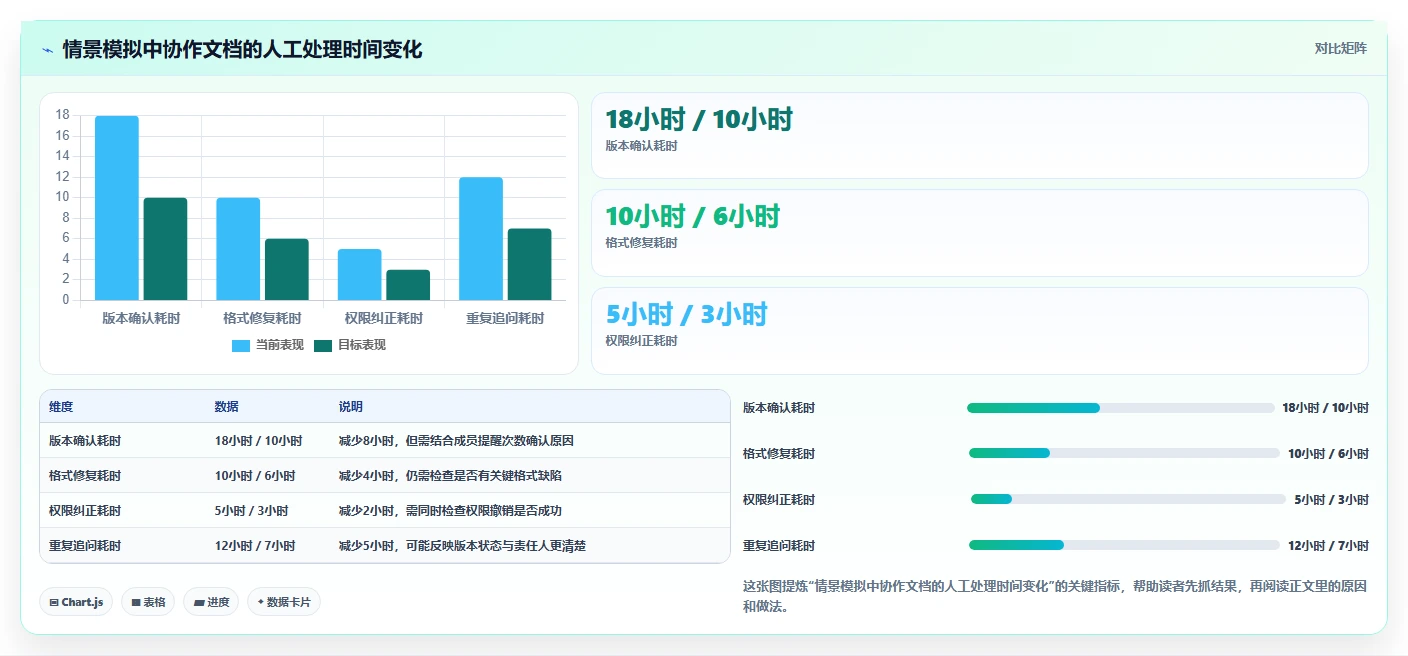Click the 表格 tag chip

click(x=149, y=602)
